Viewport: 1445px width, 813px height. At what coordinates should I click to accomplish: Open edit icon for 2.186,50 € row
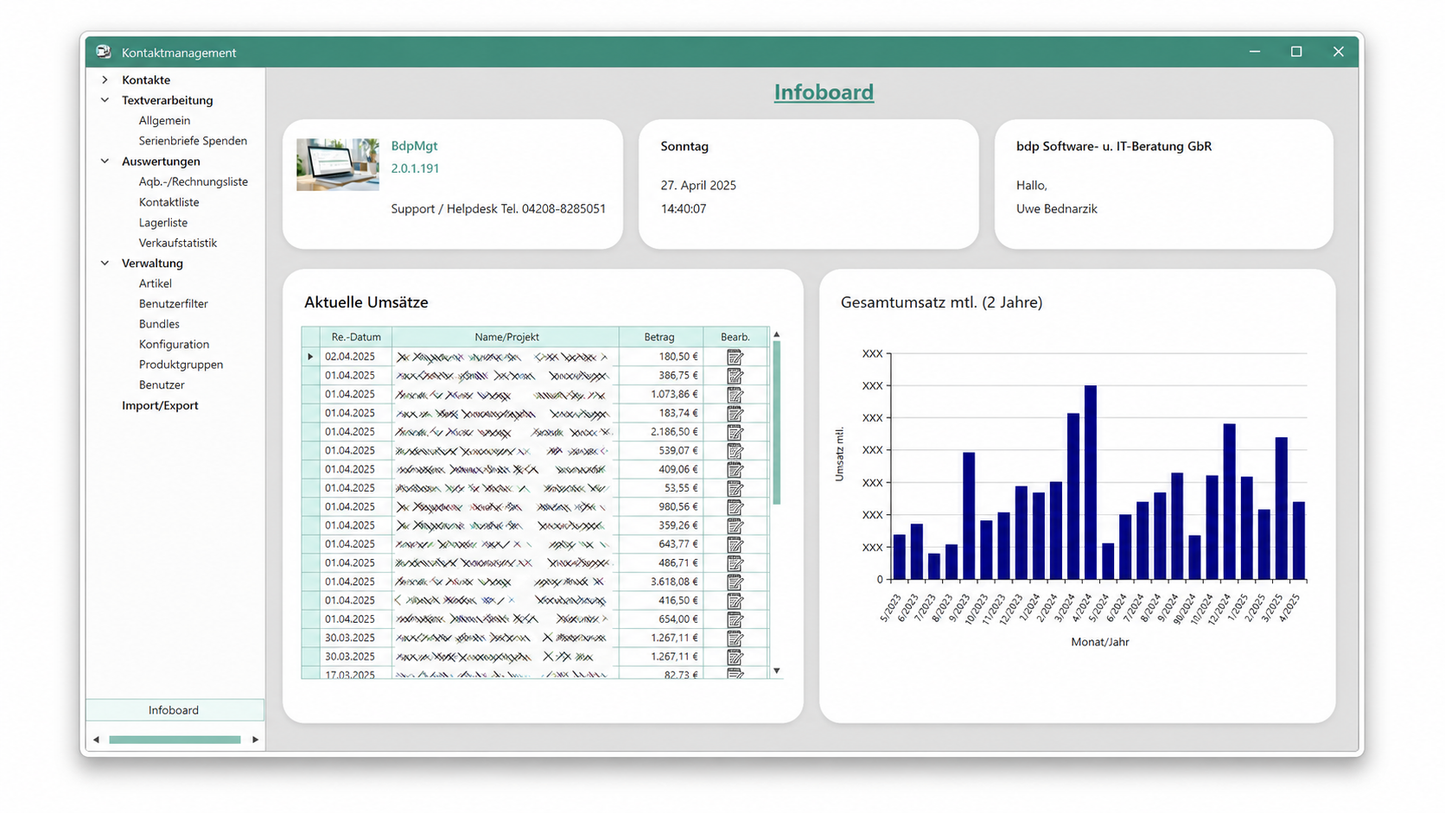point(735,431)
